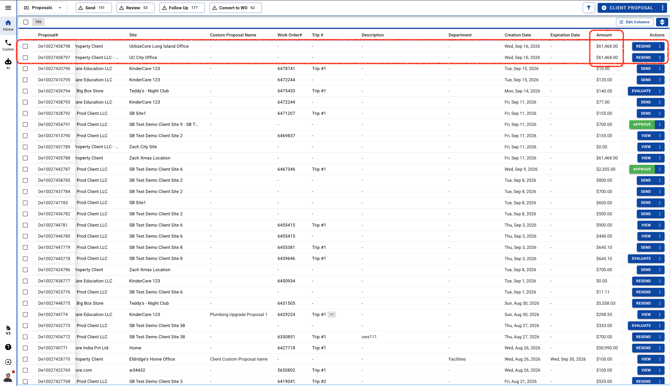
Task: Open three-dot menu for the $333.00 row
Action: pos(660,326)
